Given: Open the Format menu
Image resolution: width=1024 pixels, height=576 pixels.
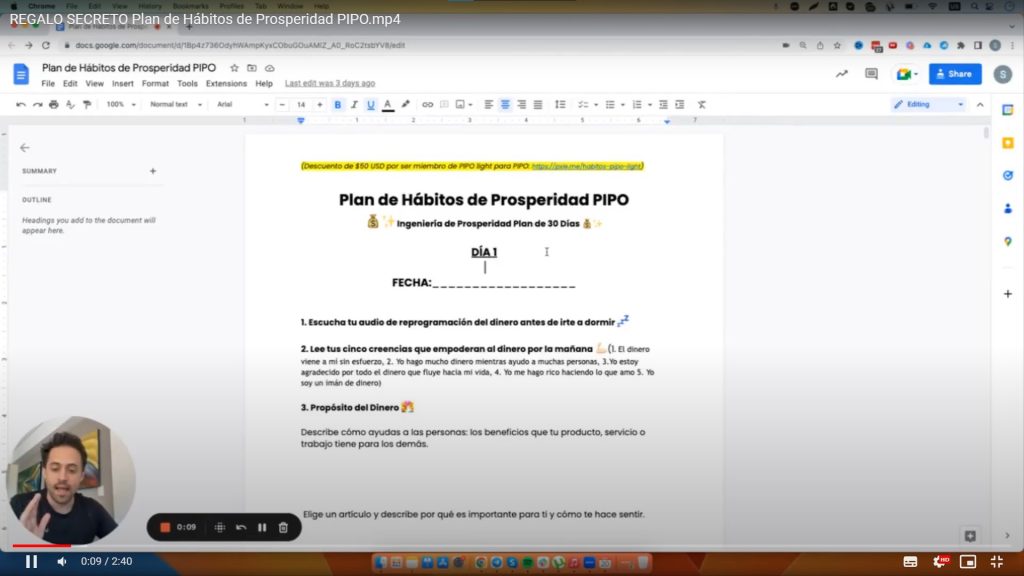Looking at the screenshot, I should [155, 84].
